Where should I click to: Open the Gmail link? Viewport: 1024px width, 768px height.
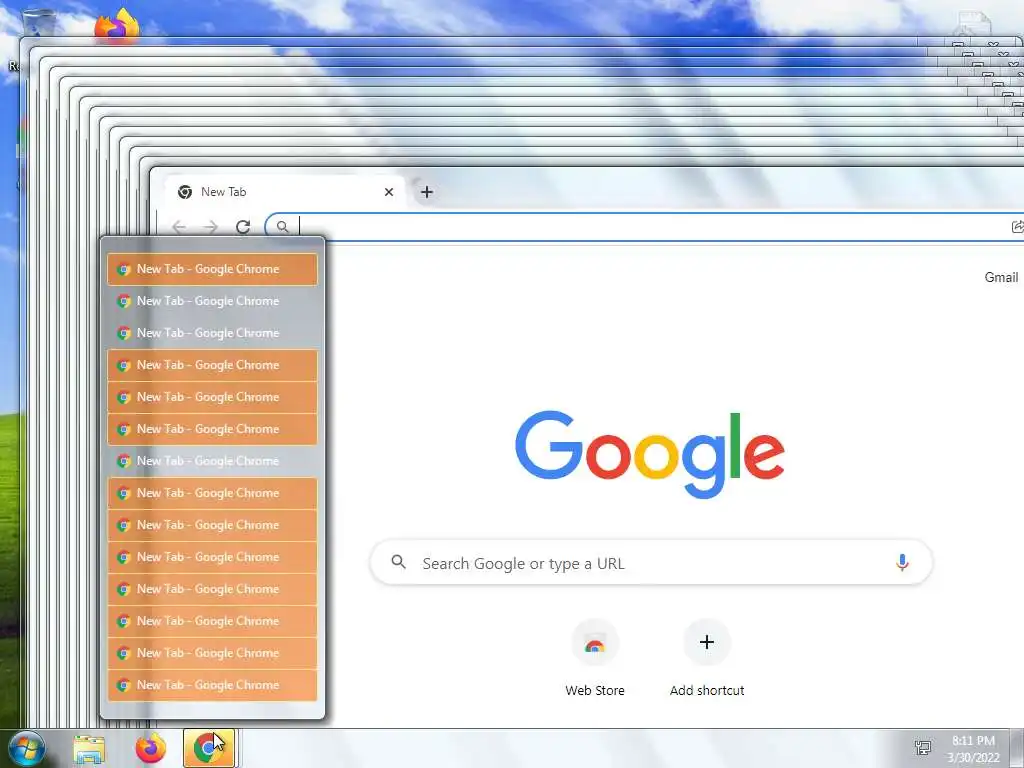(x=1000, y=277)
